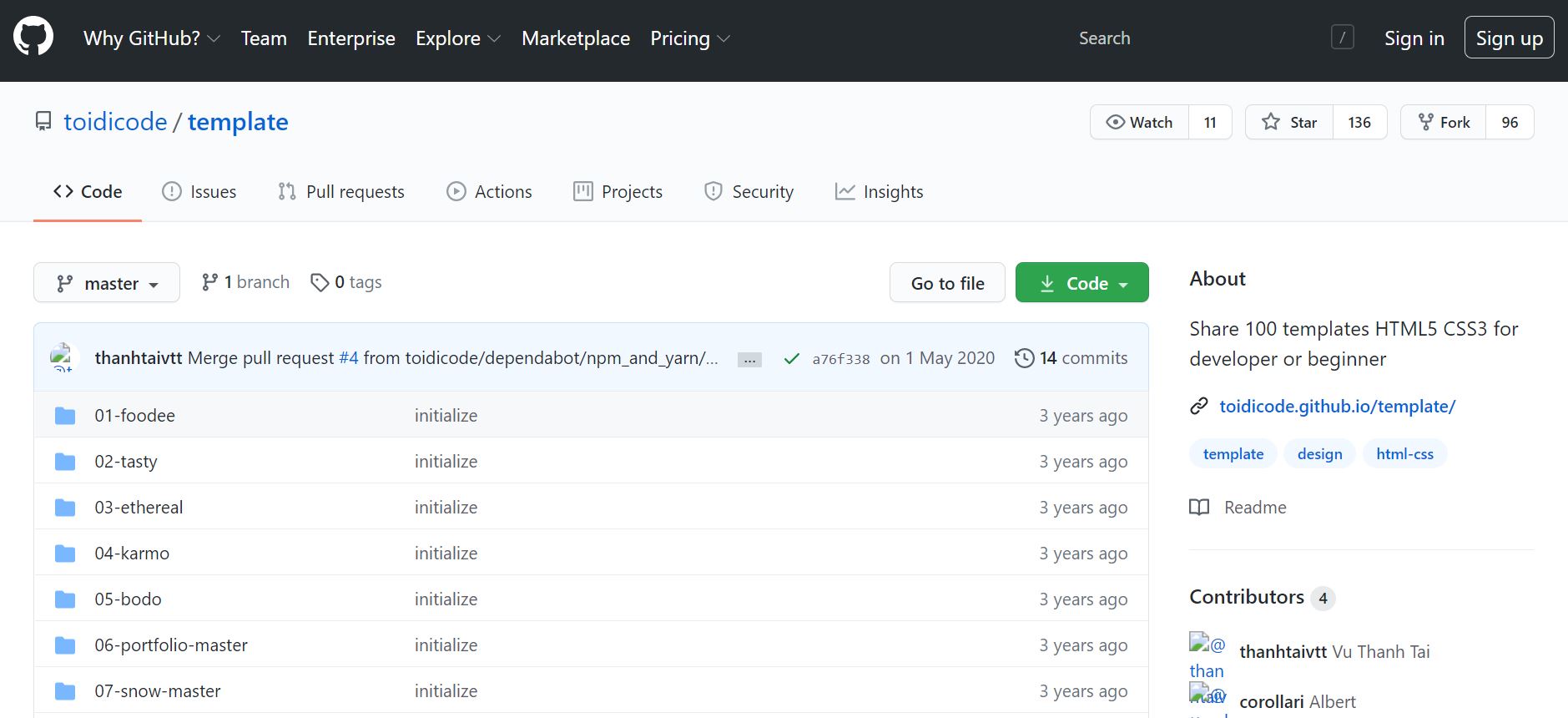Open the Team page

point(264,38)
